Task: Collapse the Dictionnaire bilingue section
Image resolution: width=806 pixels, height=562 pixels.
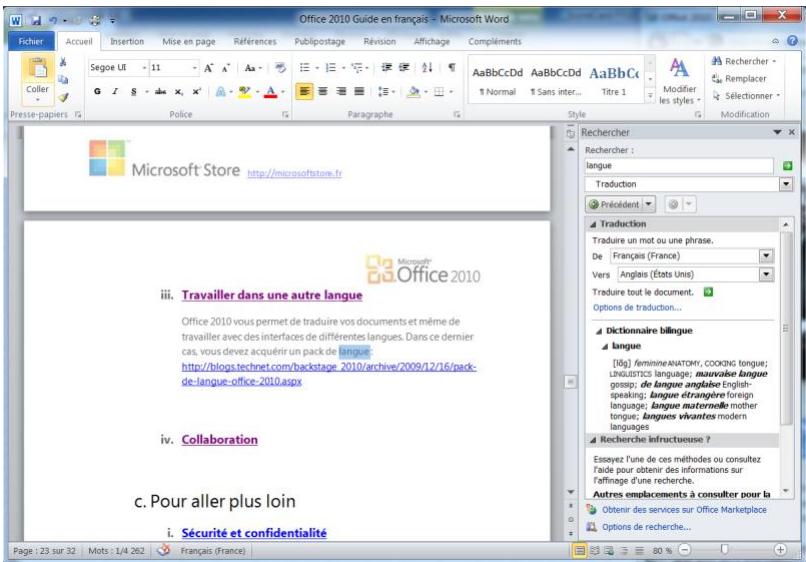Action: coord(598,331)
